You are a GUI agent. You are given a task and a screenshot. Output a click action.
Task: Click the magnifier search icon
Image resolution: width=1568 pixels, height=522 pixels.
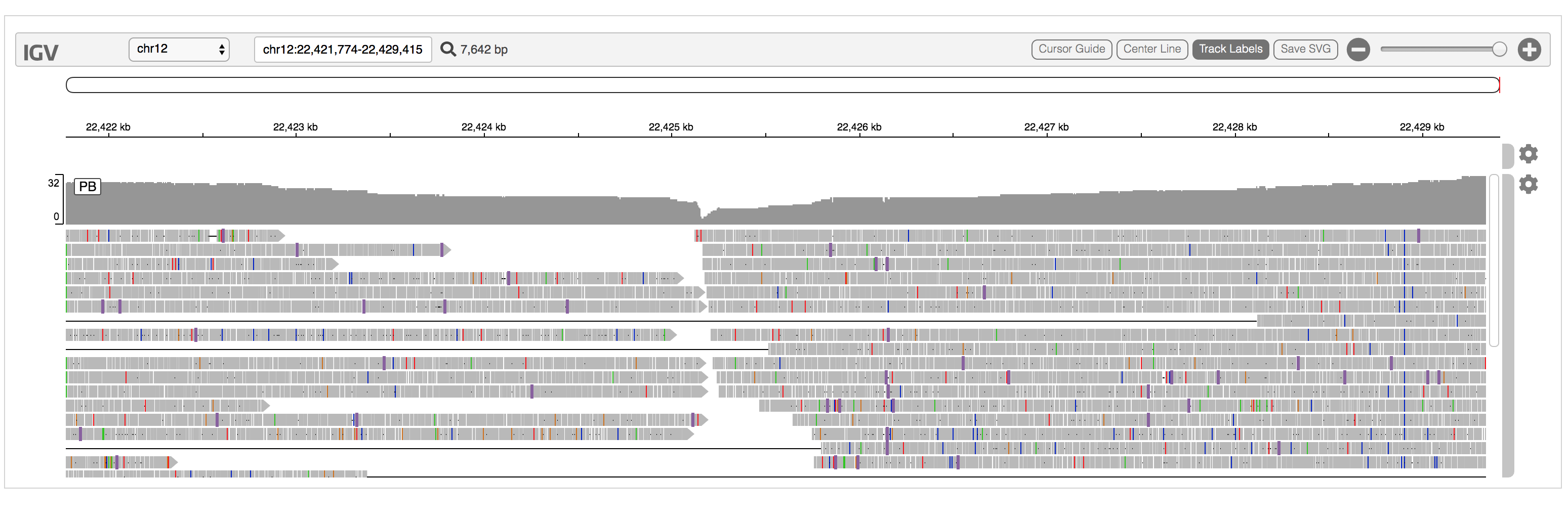[448, 49]
